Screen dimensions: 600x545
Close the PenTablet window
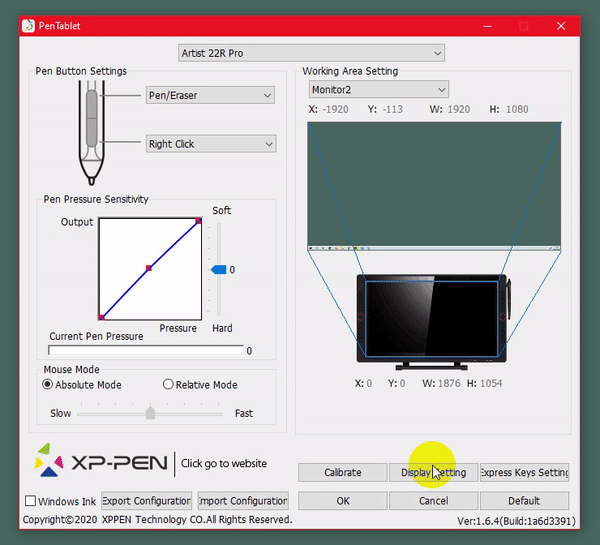coord(561,26)
